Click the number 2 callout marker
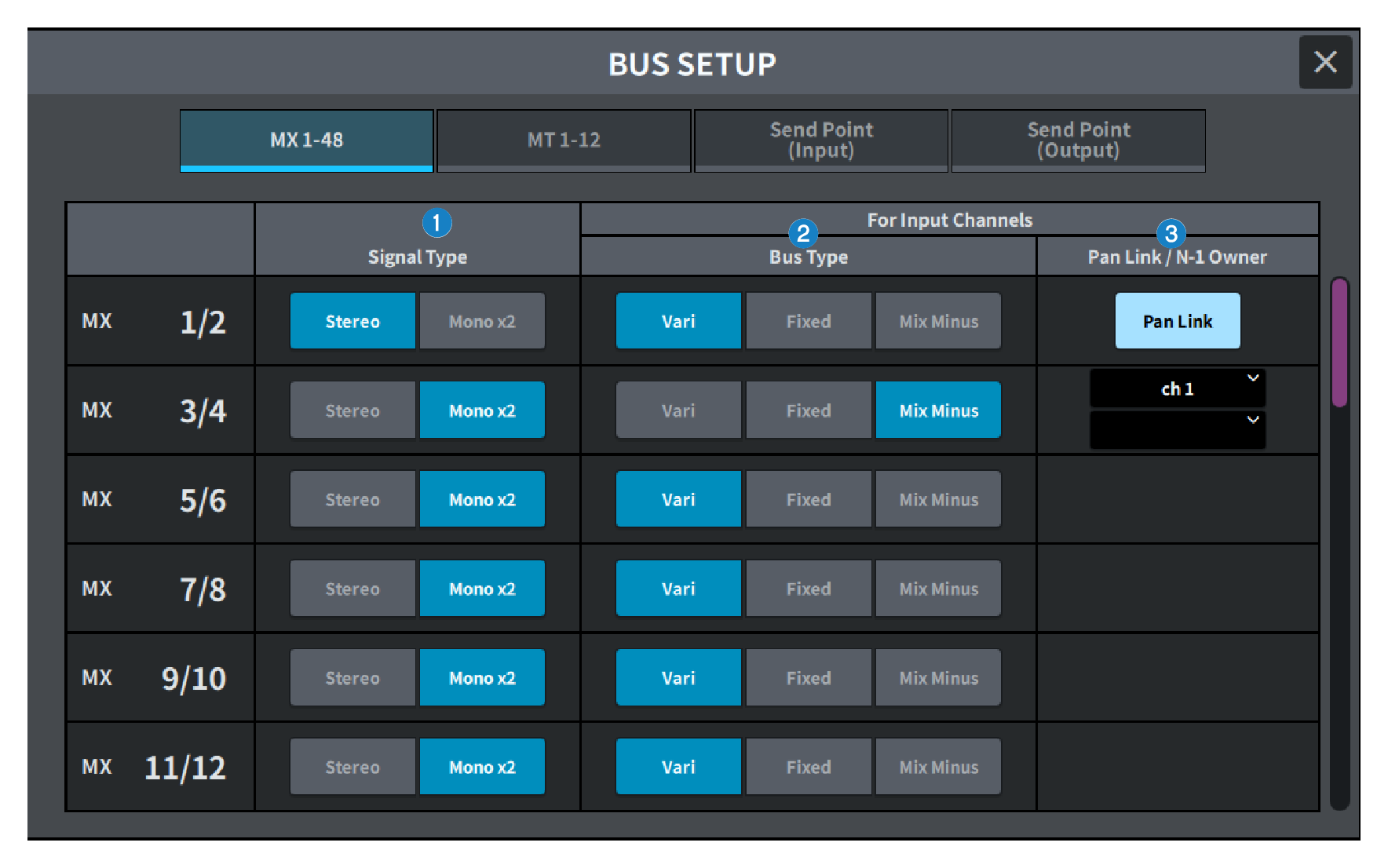 [802, 233]
